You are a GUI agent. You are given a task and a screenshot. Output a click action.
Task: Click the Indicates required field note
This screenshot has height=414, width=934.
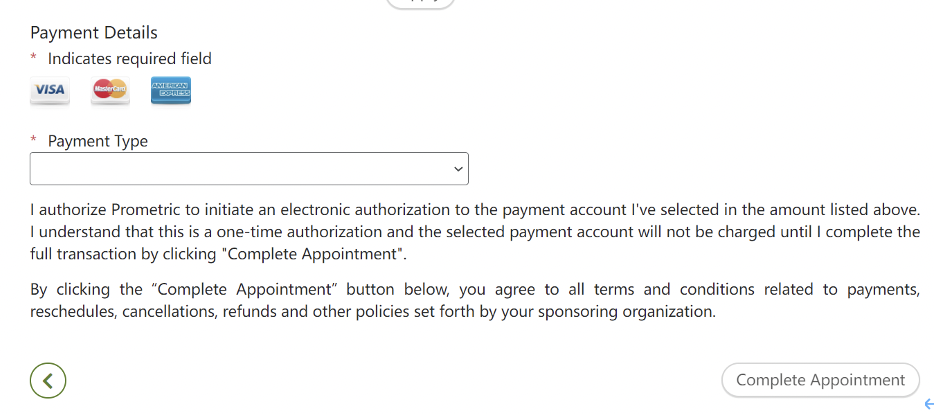[130, 59]
